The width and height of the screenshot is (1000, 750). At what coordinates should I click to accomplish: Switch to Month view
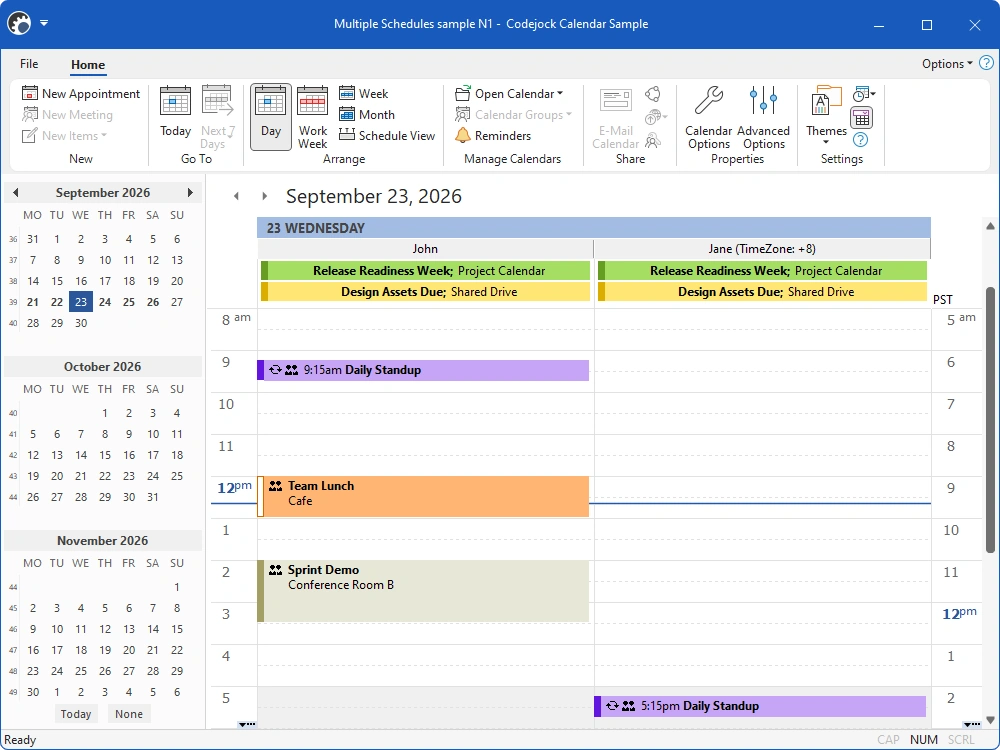coord(367,115)
